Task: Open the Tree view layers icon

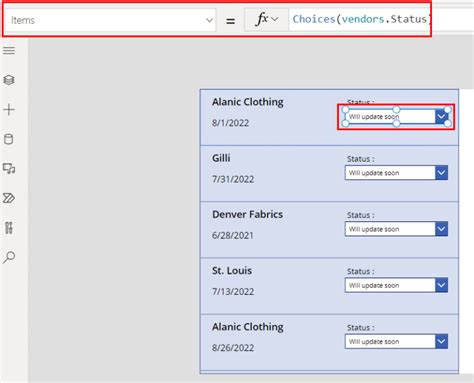Action: click(9, 80)
